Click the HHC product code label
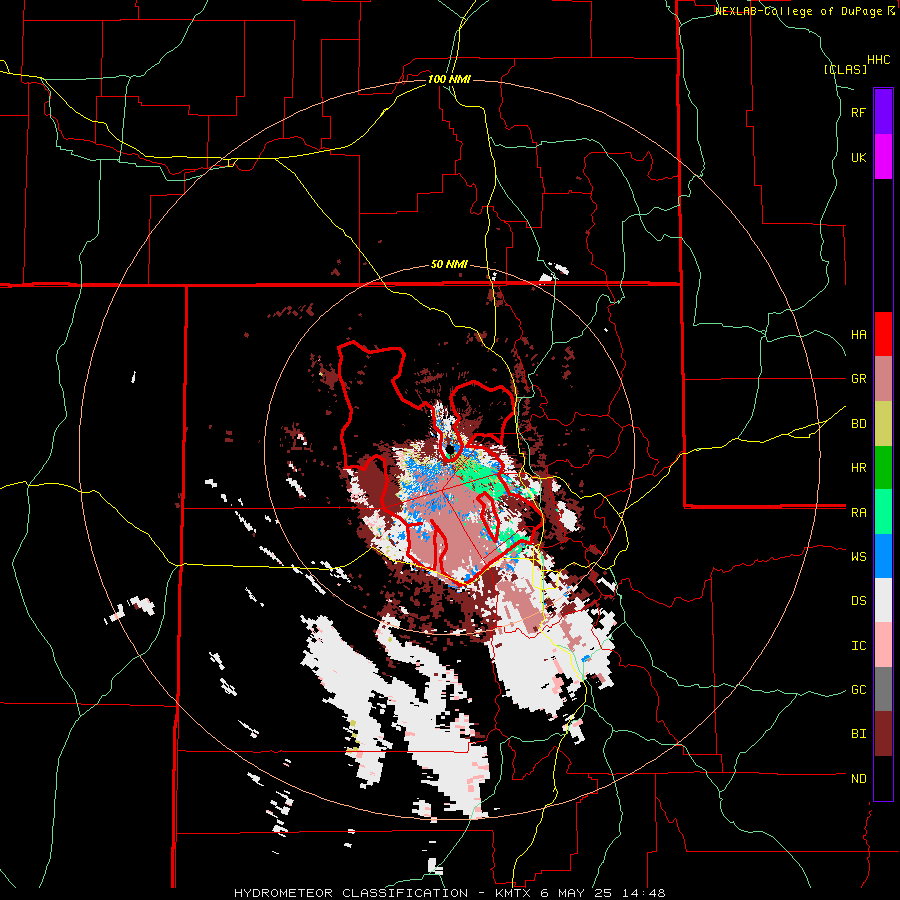This screenshot has width=900, height=900. pos(879,60)
